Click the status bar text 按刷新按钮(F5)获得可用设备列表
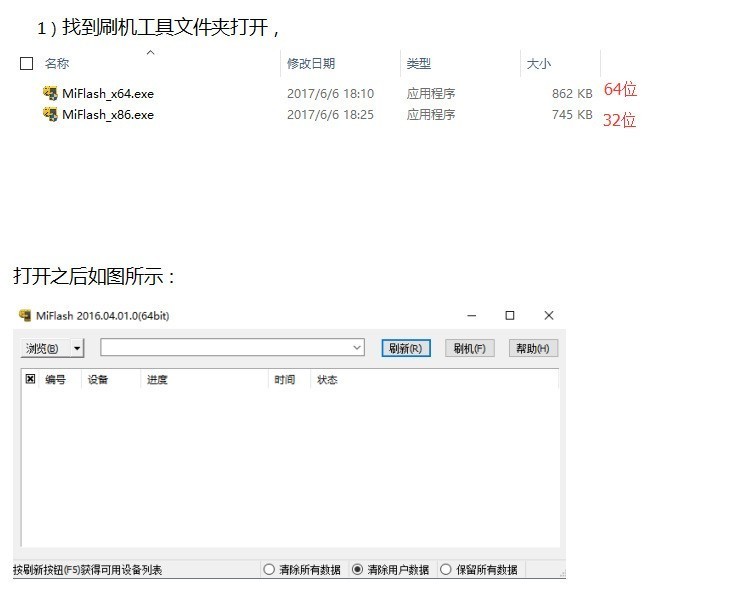The image size is (748, 613). 87,570
